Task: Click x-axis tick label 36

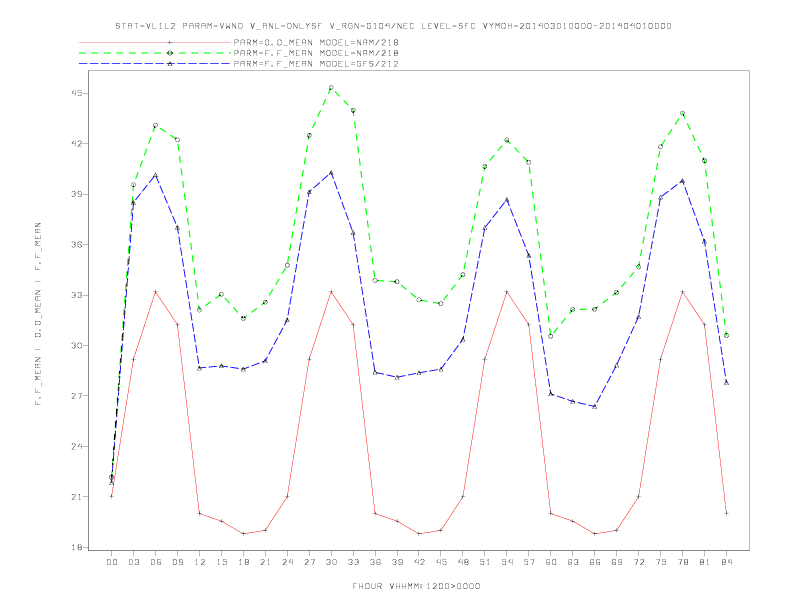Action: [x=375, y=562]
